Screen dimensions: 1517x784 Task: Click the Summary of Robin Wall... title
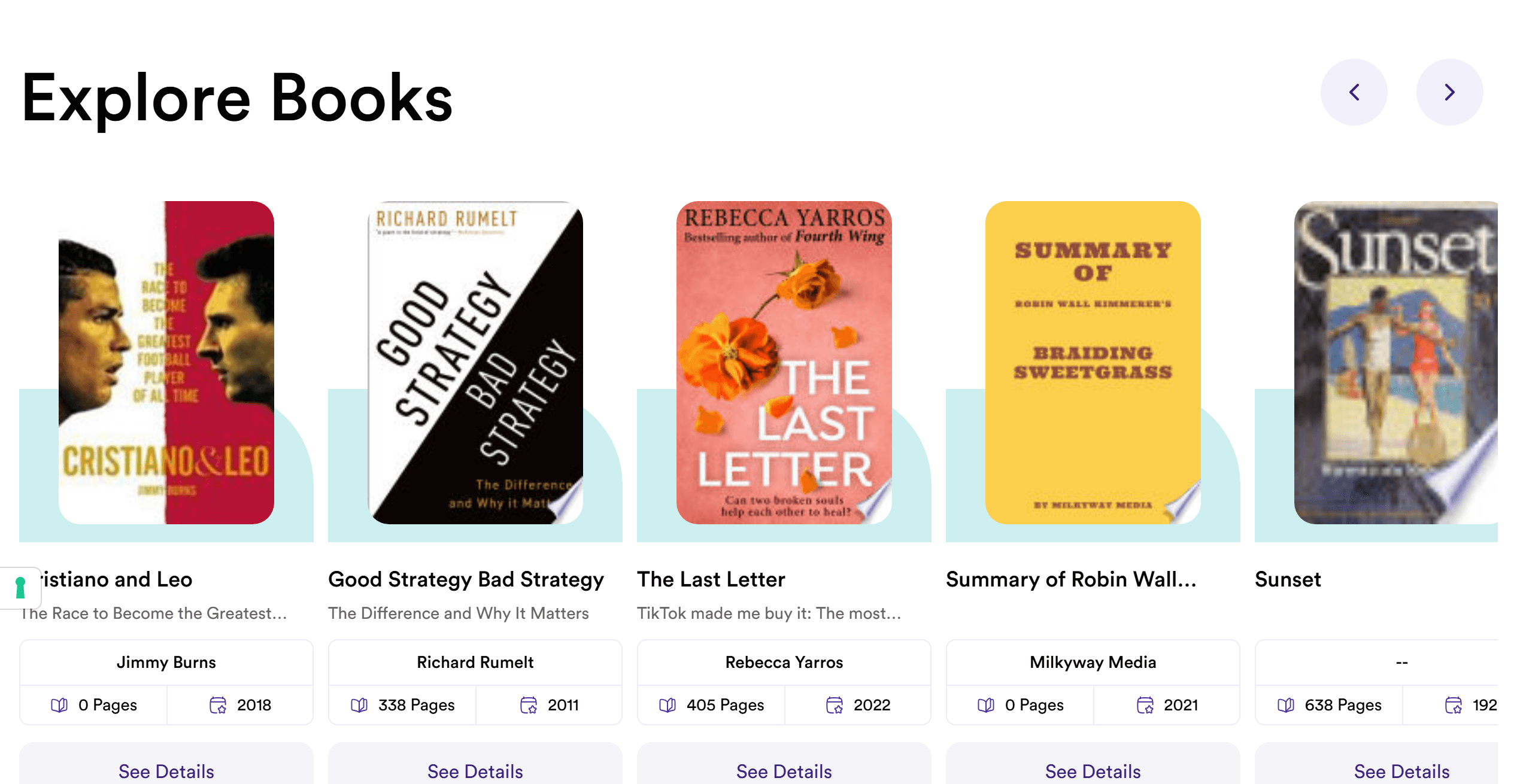pyautogui.click(x=1071, y=579)
